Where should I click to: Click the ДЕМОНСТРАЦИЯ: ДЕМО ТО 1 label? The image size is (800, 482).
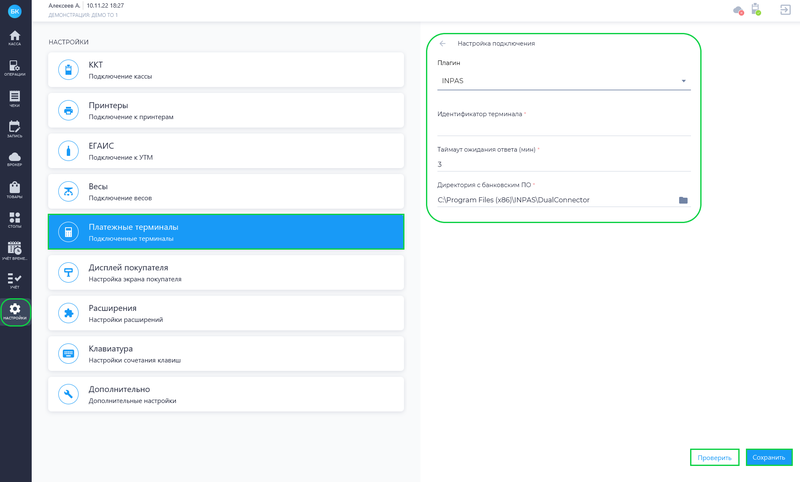coord(83,15)
